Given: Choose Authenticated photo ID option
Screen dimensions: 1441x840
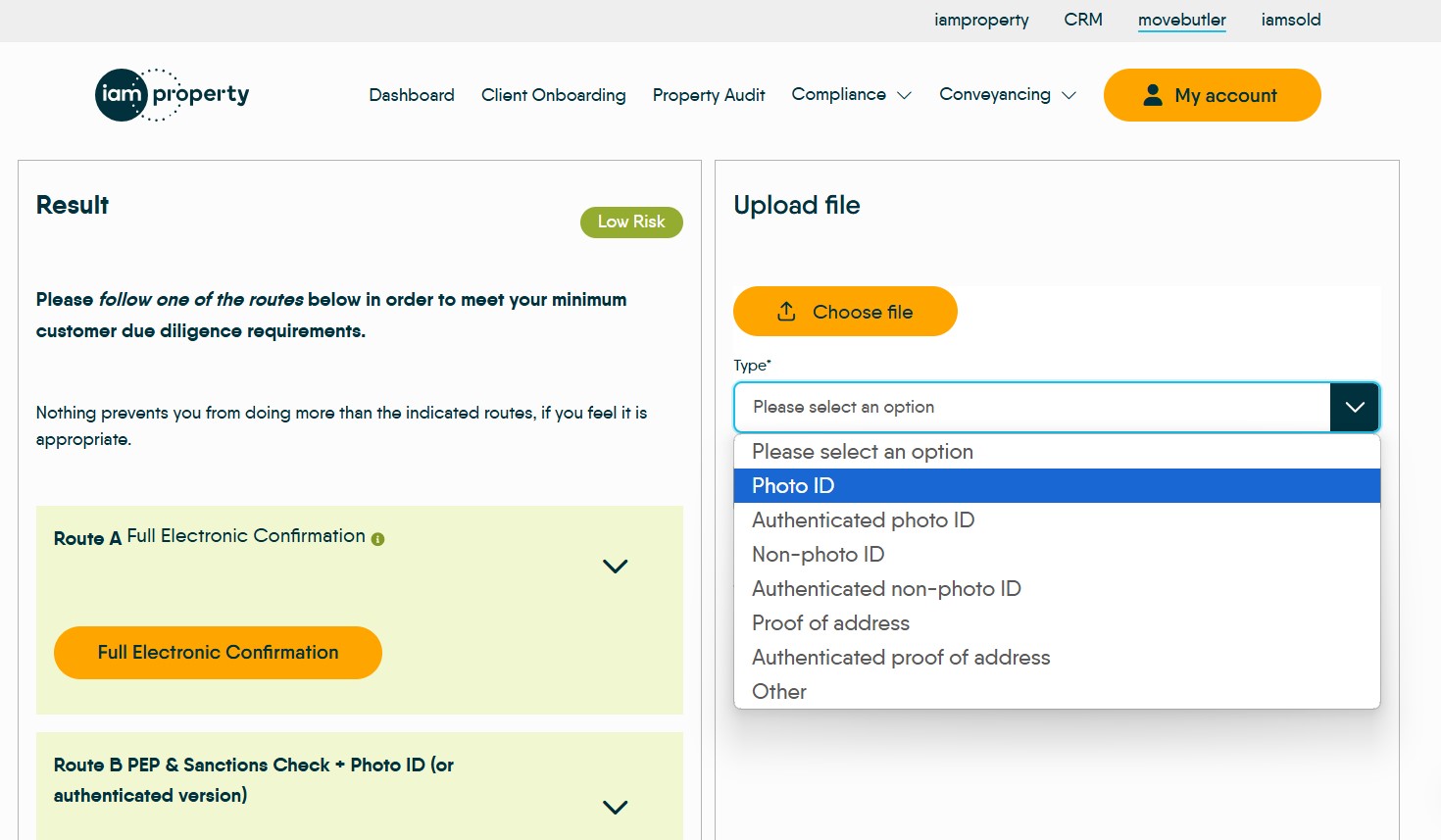Looking at the screenshot, I should pyautogui.click(x=863, y=520).
